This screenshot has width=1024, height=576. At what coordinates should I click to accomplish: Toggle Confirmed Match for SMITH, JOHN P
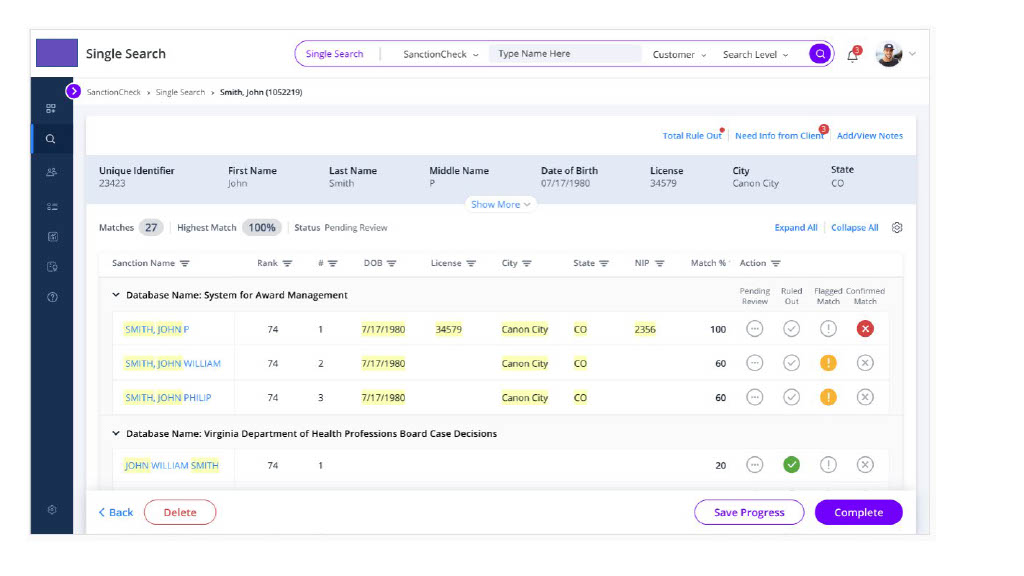point(865,329)
